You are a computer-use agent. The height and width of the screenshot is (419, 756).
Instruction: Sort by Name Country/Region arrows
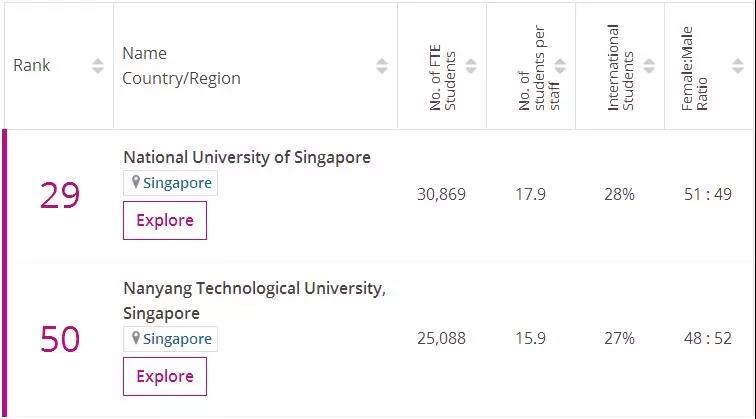tap(382, 66)
